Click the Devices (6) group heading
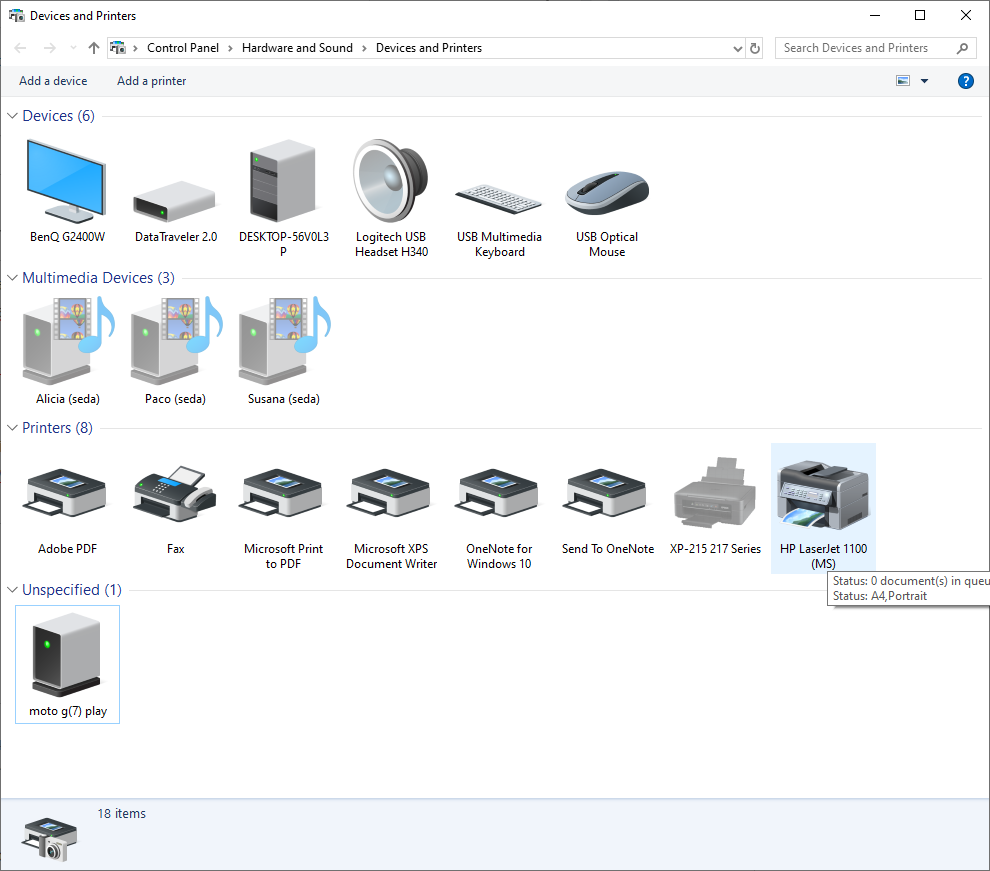 pyautogui.click(x=59, y=116)
